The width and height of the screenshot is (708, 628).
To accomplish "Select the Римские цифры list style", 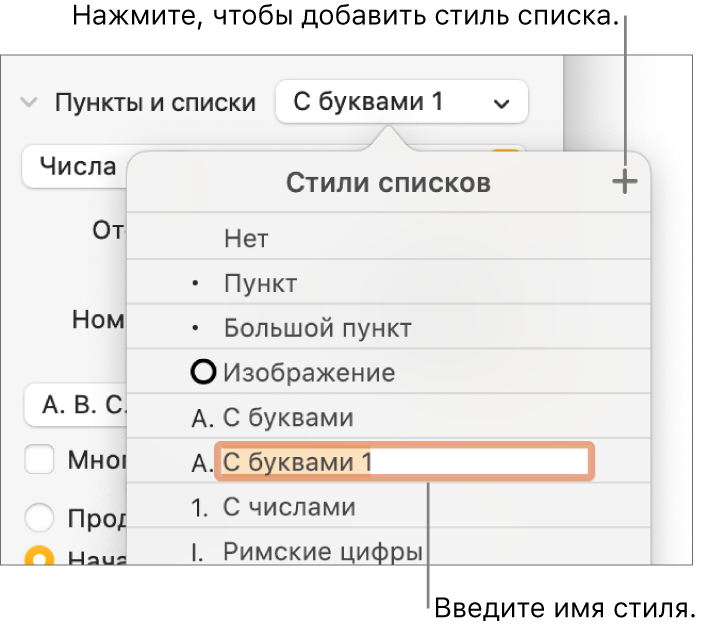I will click(388, 547).
